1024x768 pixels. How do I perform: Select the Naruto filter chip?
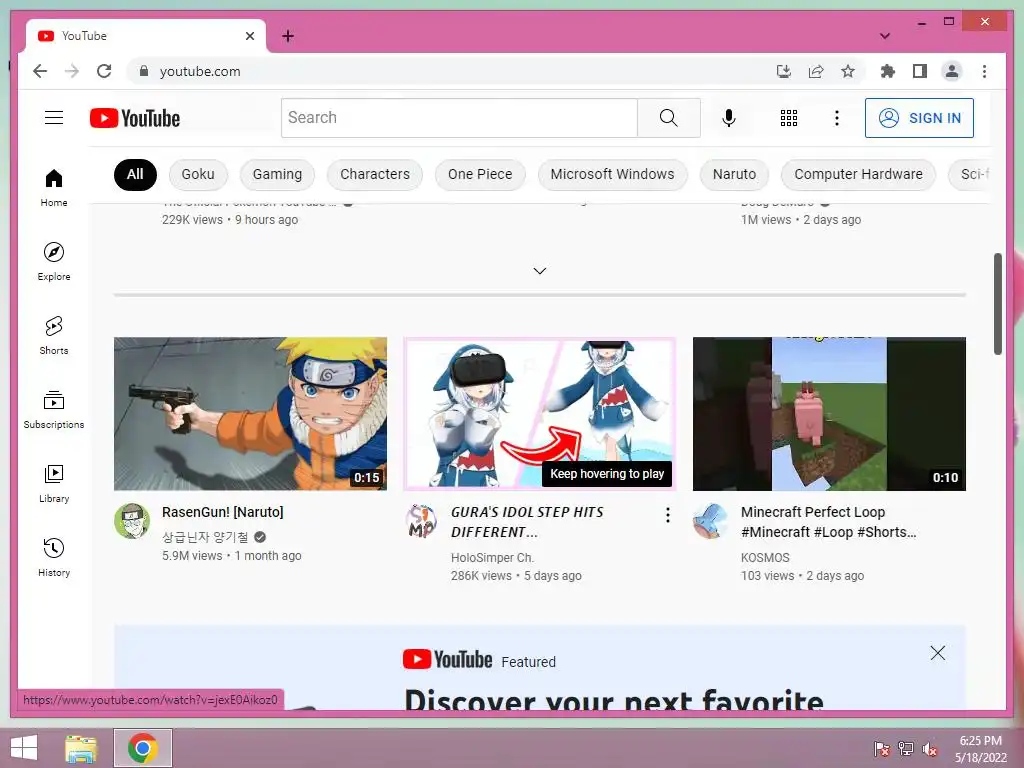point(734,174)
